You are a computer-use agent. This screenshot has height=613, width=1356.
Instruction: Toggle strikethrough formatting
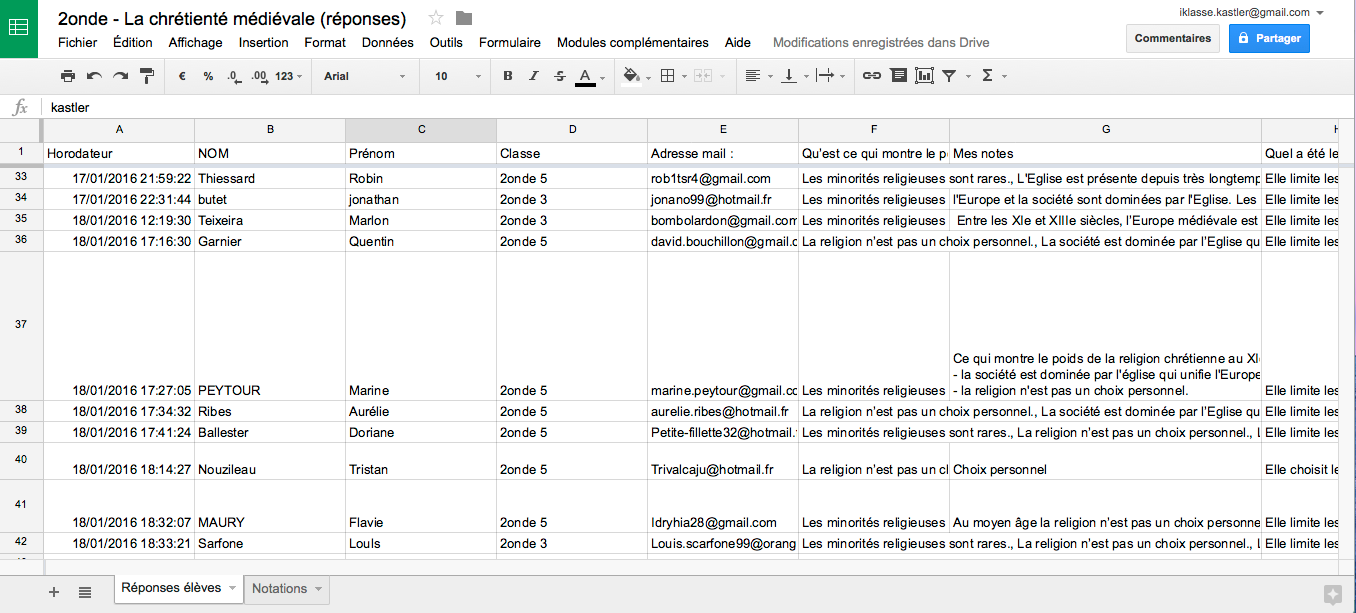(560, 76)
